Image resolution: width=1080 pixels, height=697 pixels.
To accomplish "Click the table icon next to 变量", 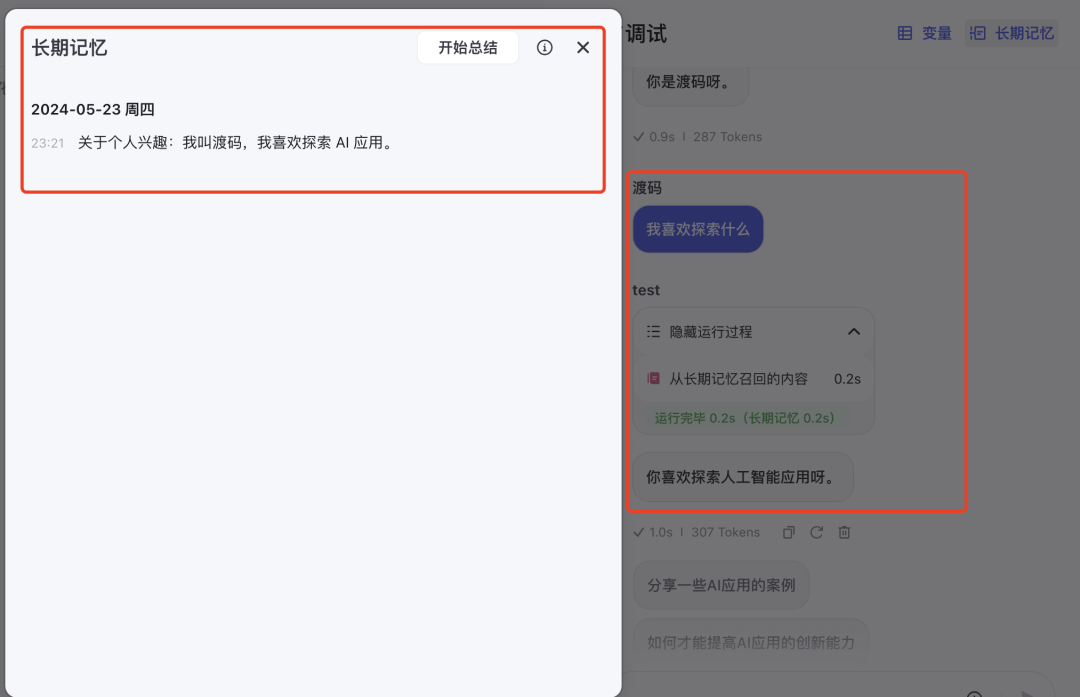I will point(905,32).
